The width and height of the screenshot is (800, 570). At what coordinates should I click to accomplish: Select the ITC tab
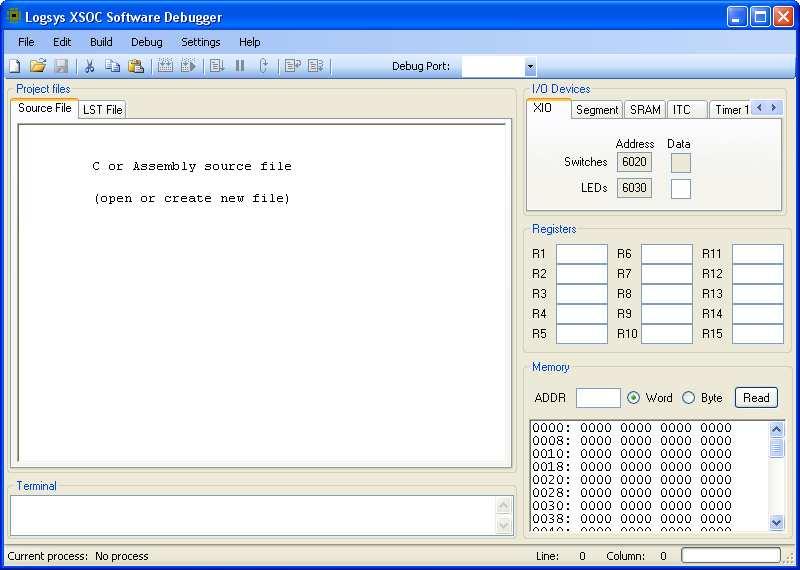[687, 110]
